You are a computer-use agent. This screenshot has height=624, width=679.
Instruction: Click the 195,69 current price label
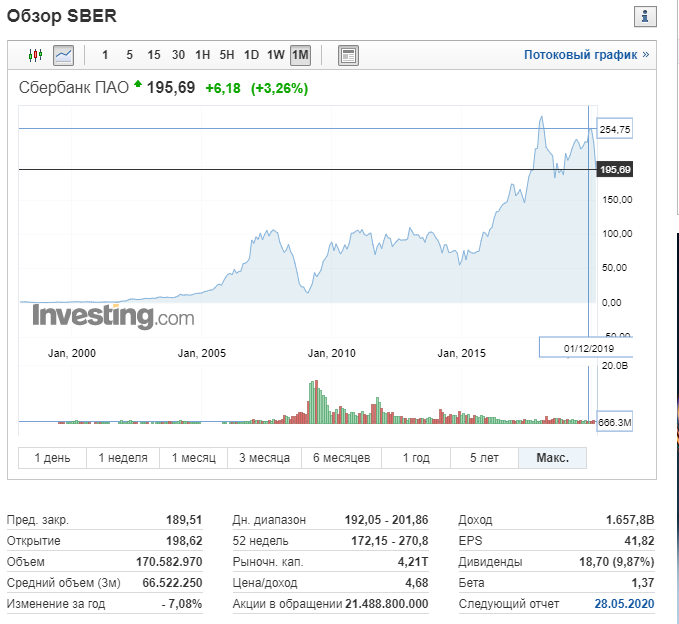tap(615, 170)
